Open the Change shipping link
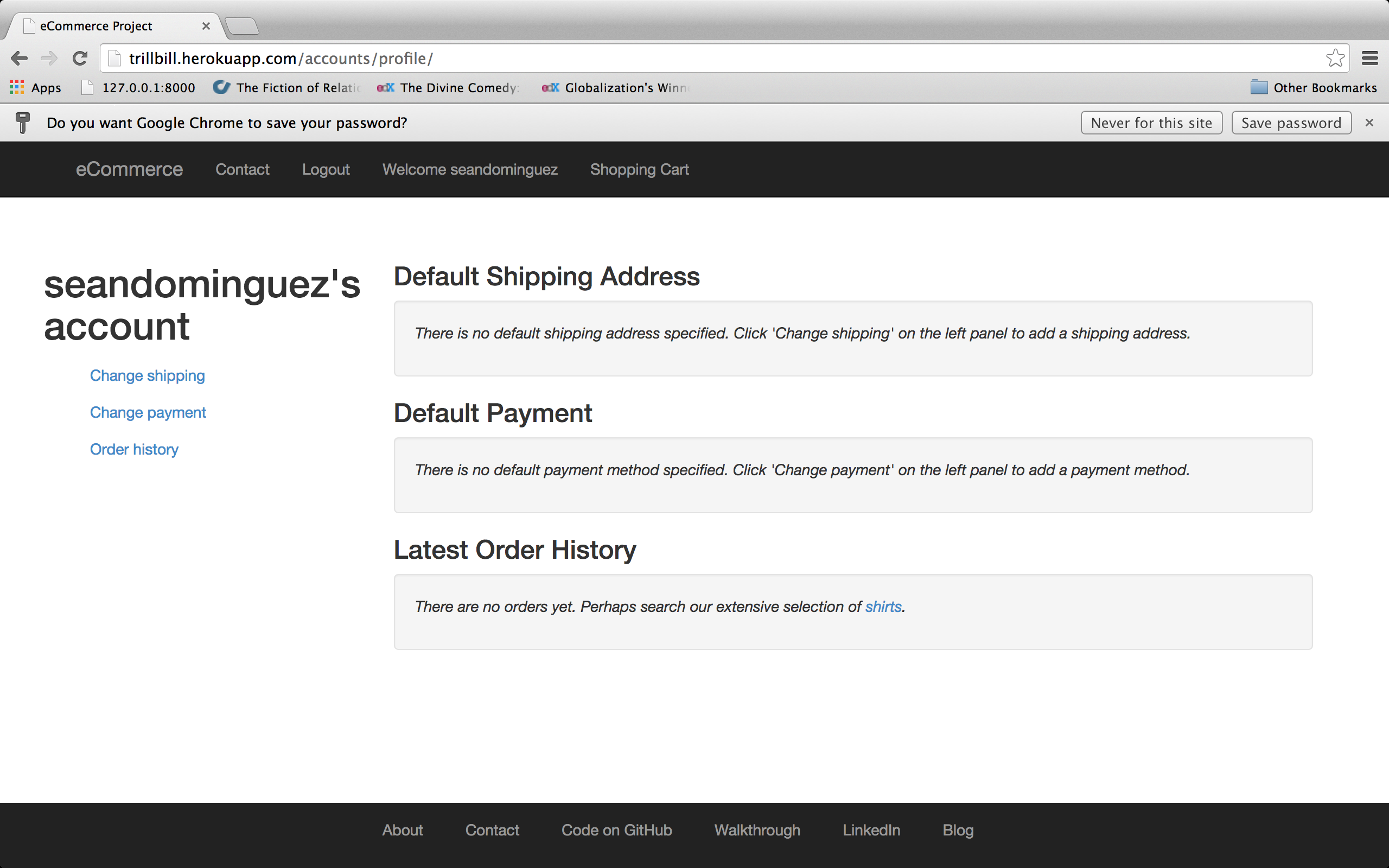The image size is (1389, 868). click(147, 375)
